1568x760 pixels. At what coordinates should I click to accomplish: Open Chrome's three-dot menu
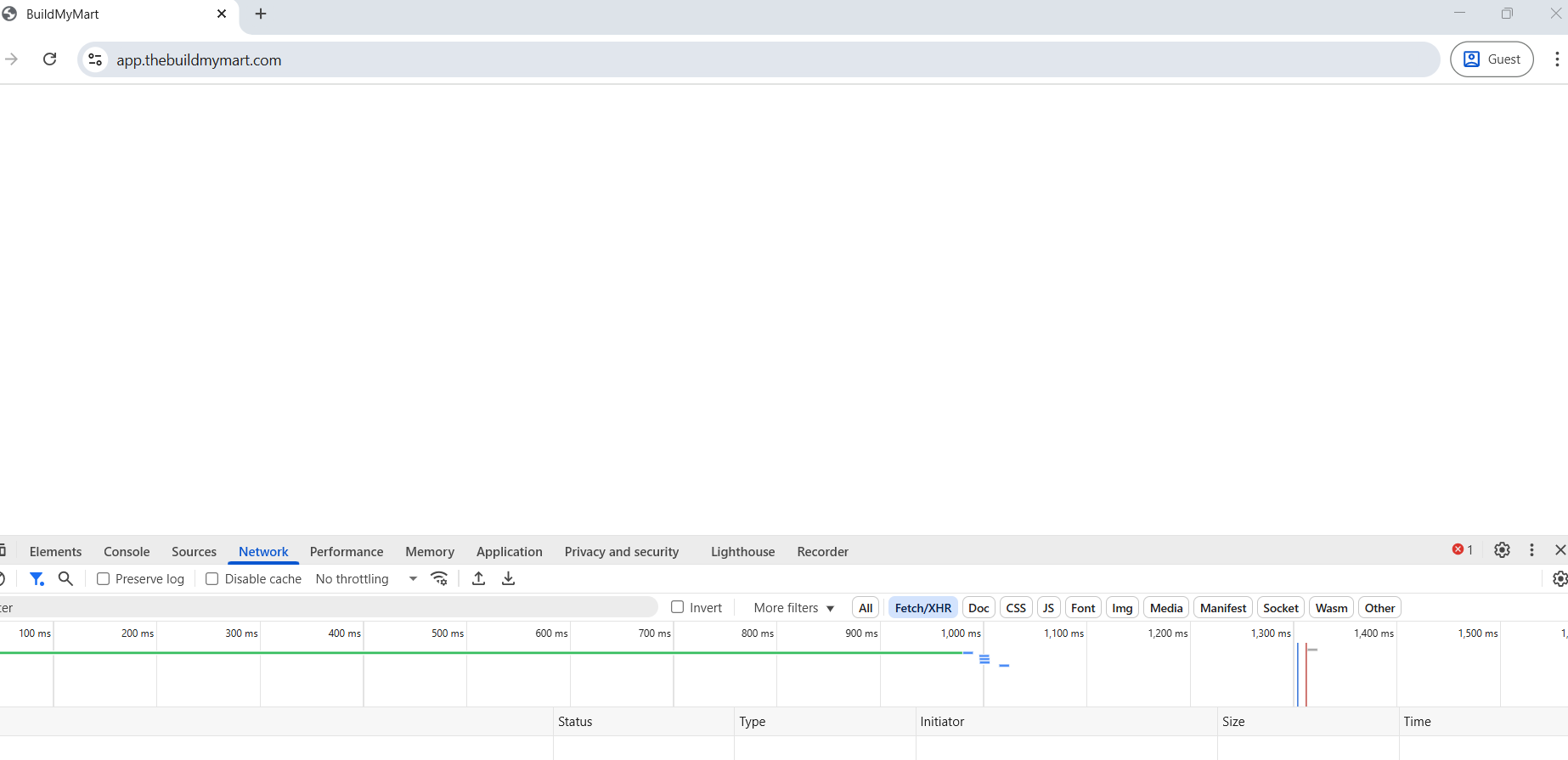(x=1556, y=59)
